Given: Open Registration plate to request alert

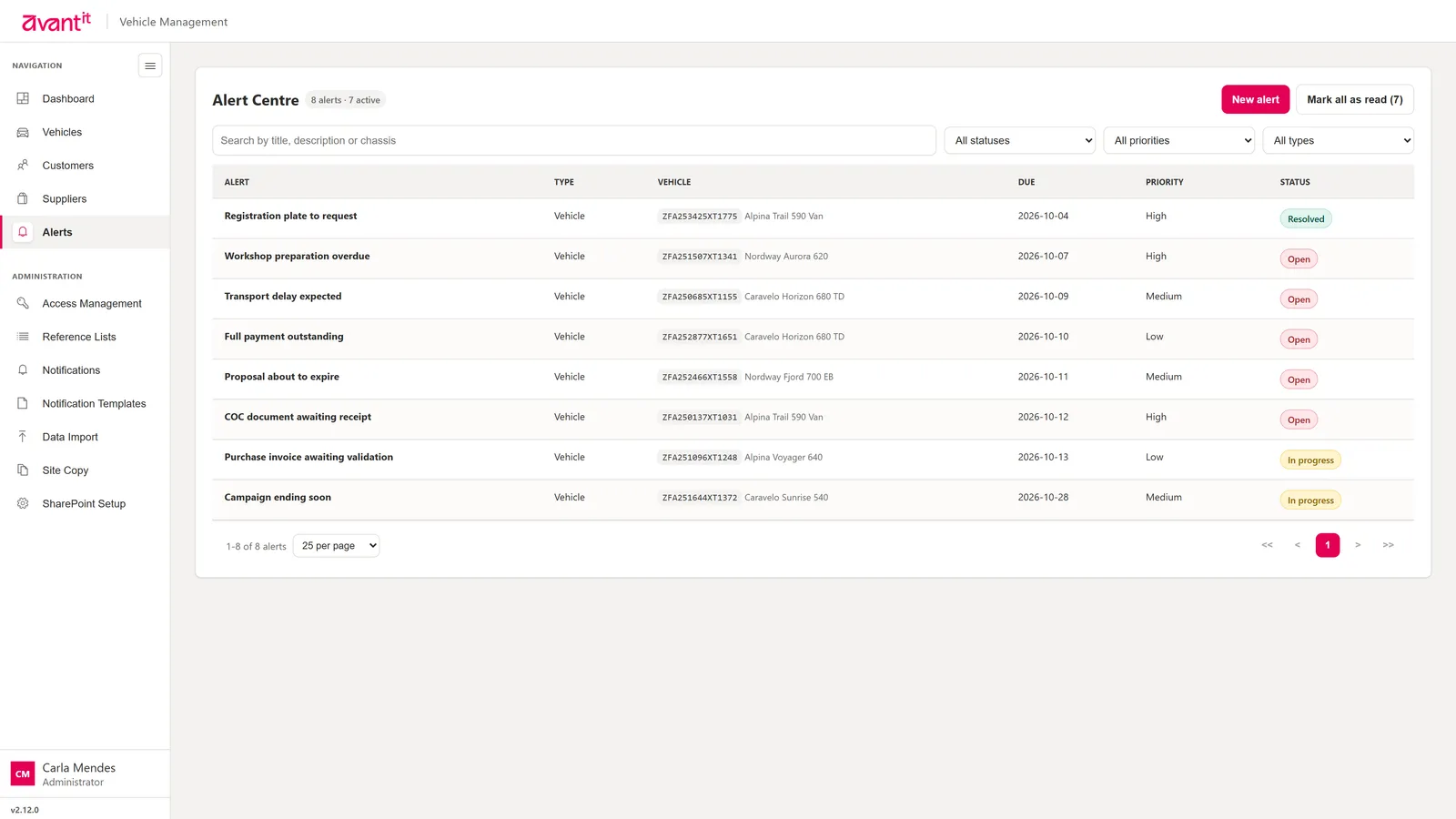Looking at the screenshot, I should pyautogui.click(x=290, y=216).
